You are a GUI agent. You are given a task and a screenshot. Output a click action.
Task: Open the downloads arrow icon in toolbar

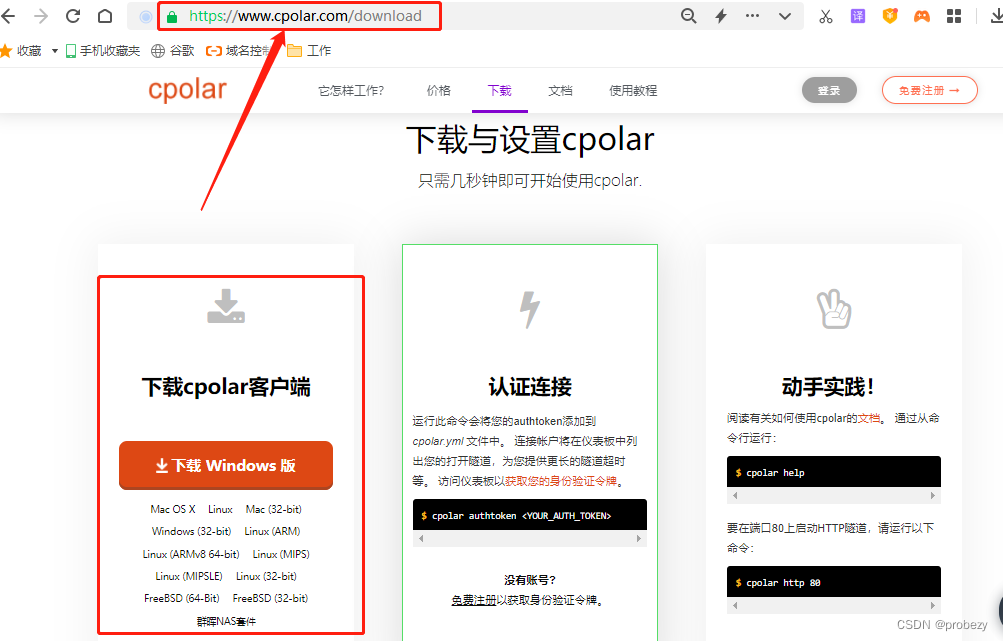(x=997, y=16)
